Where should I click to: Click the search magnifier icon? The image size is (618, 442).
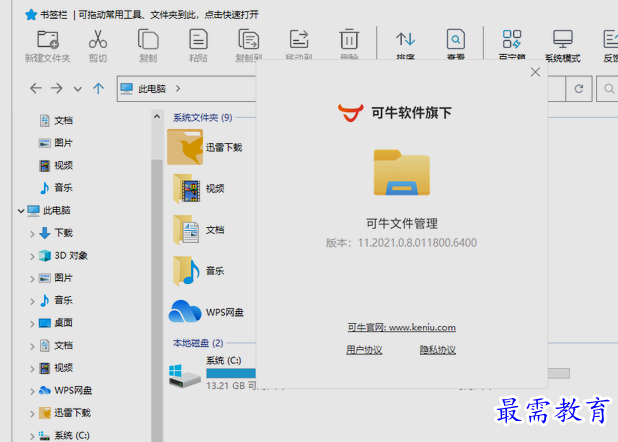click(609, 89)
